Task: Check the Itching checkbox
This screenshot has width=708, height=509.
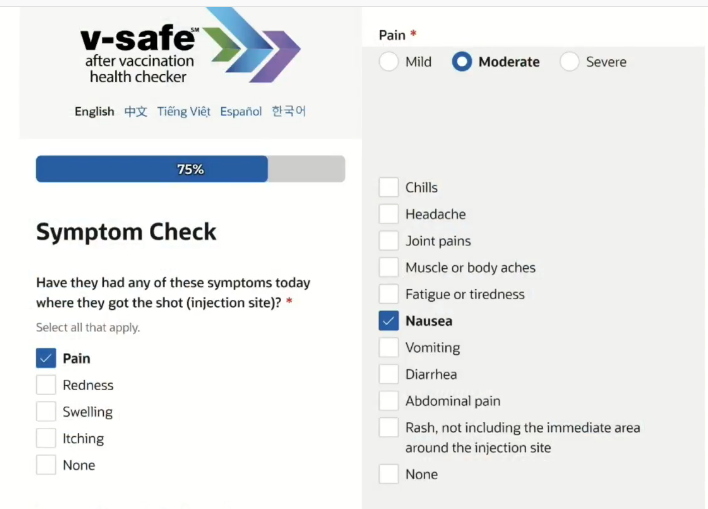Action: pos(46,438)
